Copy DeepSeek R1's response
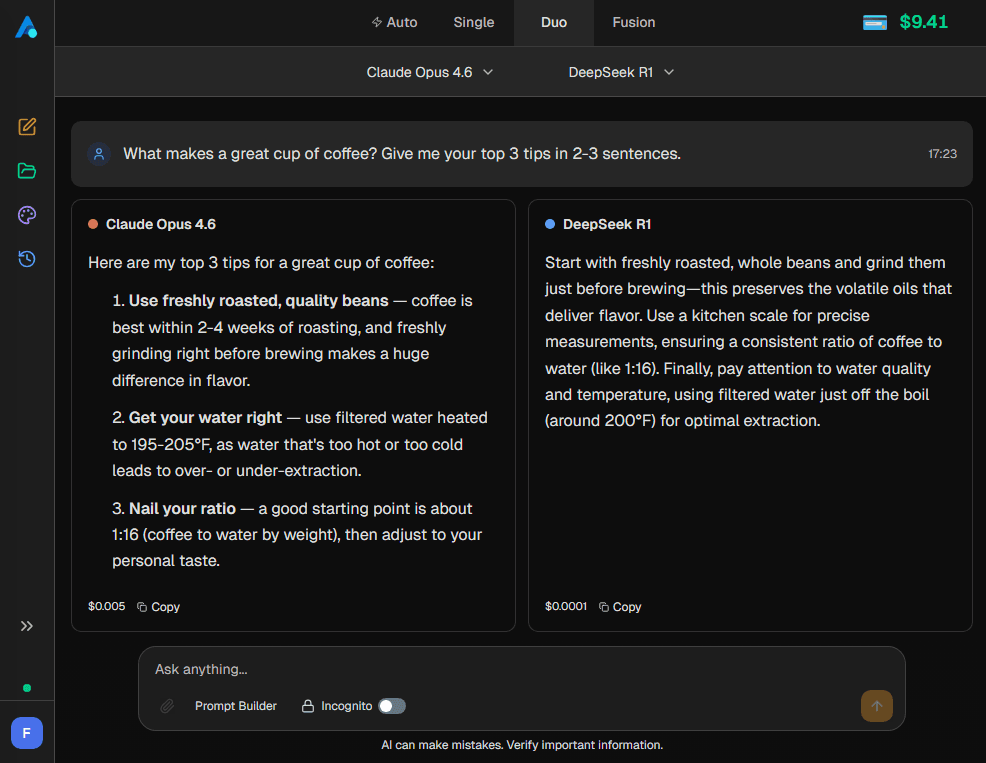This screenshot has height=763, width=986. (620, 606)
